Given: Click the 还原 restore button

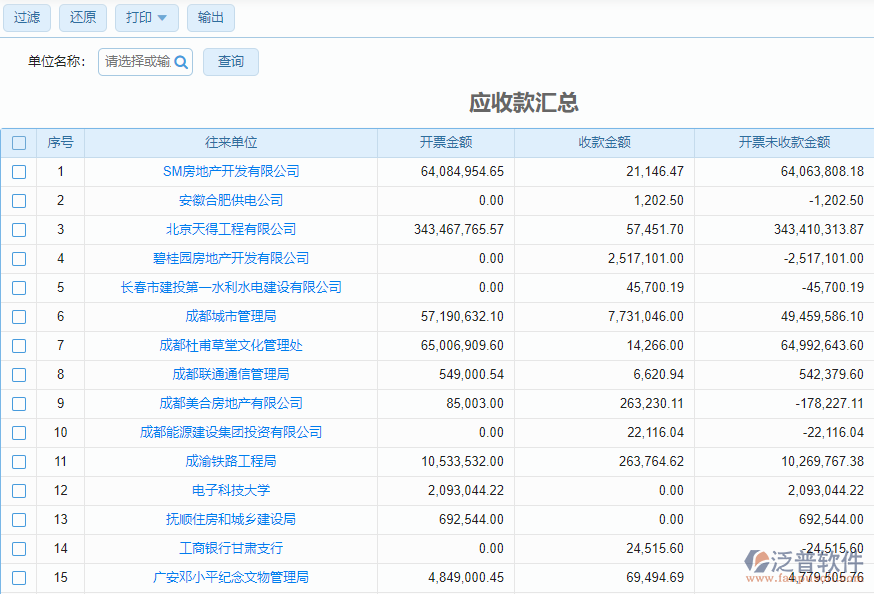Looking at the screenshot, I should pos(83,17).
